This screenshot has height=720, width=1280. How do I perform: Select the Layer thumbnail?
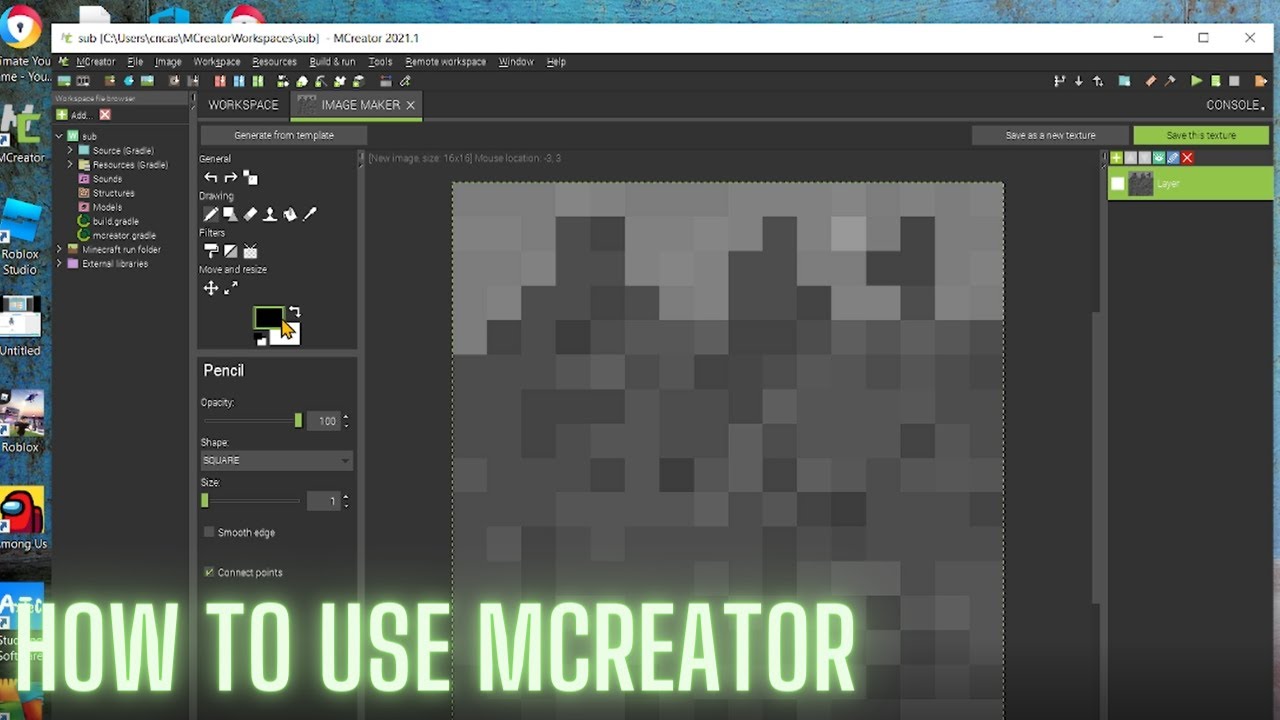tap(1141, 184)
